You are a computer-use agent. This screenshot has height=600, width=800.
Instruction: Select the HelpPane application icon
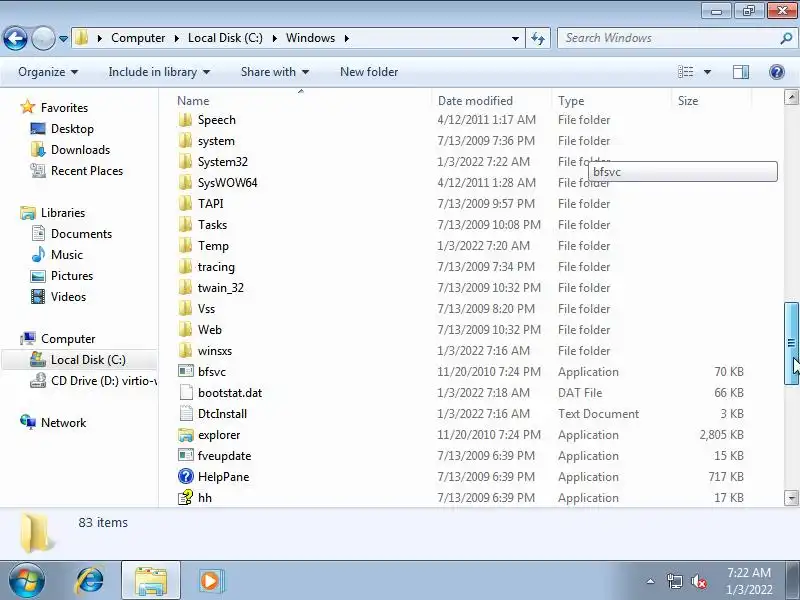[x=186, y=477]
